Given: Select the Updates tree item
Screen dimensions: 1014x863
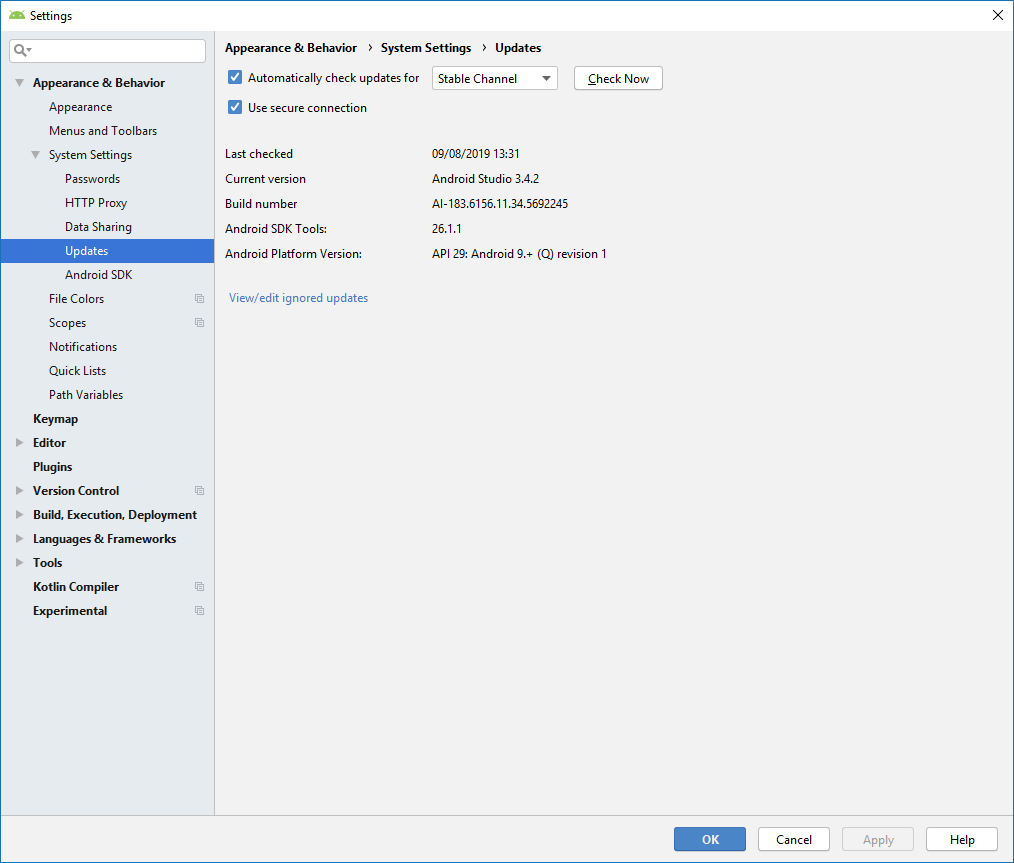Looking at the screenshot, I should coord(107,251).
